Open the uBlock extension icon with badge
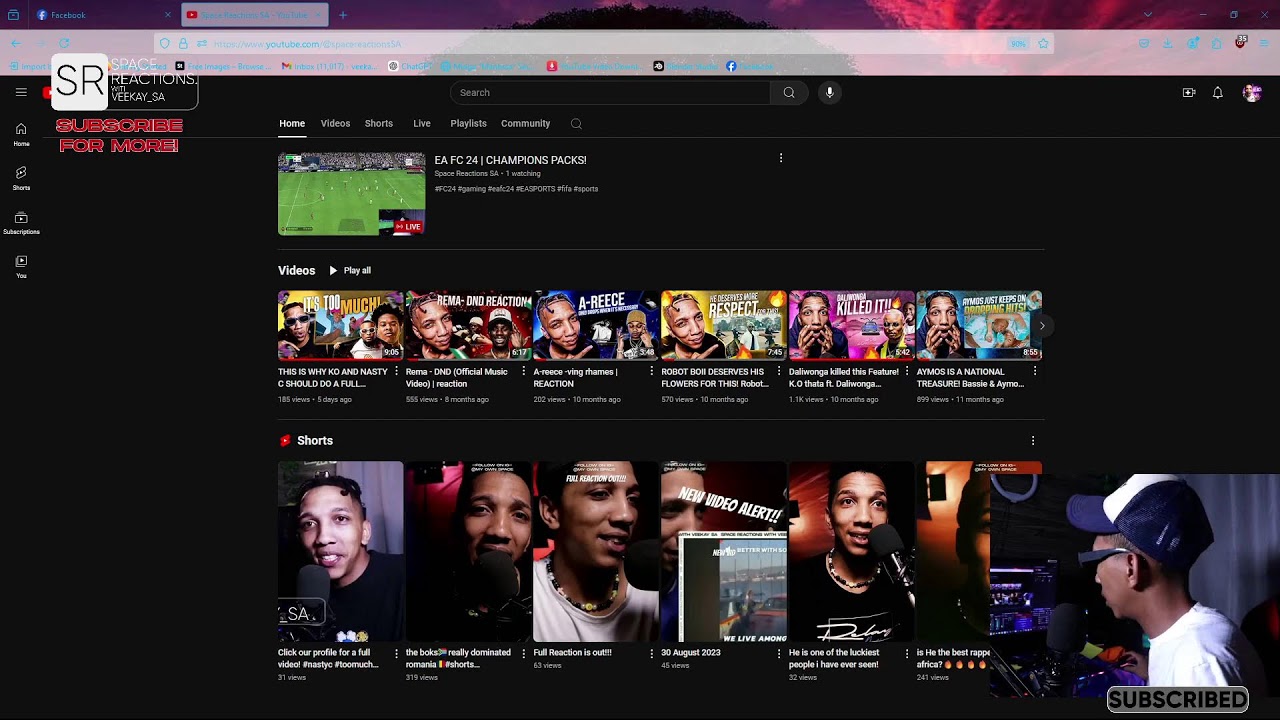Screen dimensions: 1280x720 1241,43
